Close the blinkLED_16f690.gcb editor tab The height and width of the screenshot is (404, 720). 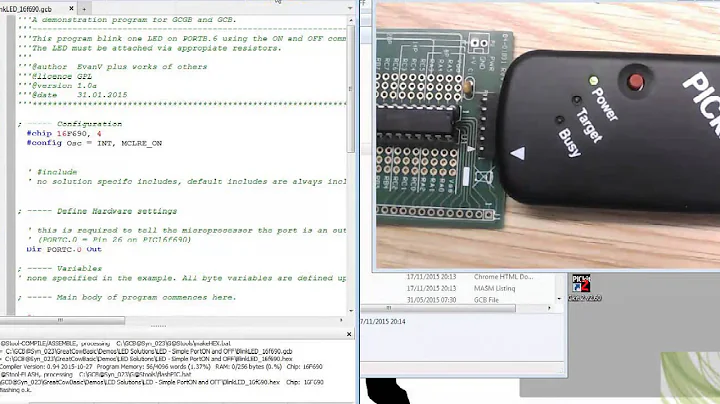pos(71,8)
